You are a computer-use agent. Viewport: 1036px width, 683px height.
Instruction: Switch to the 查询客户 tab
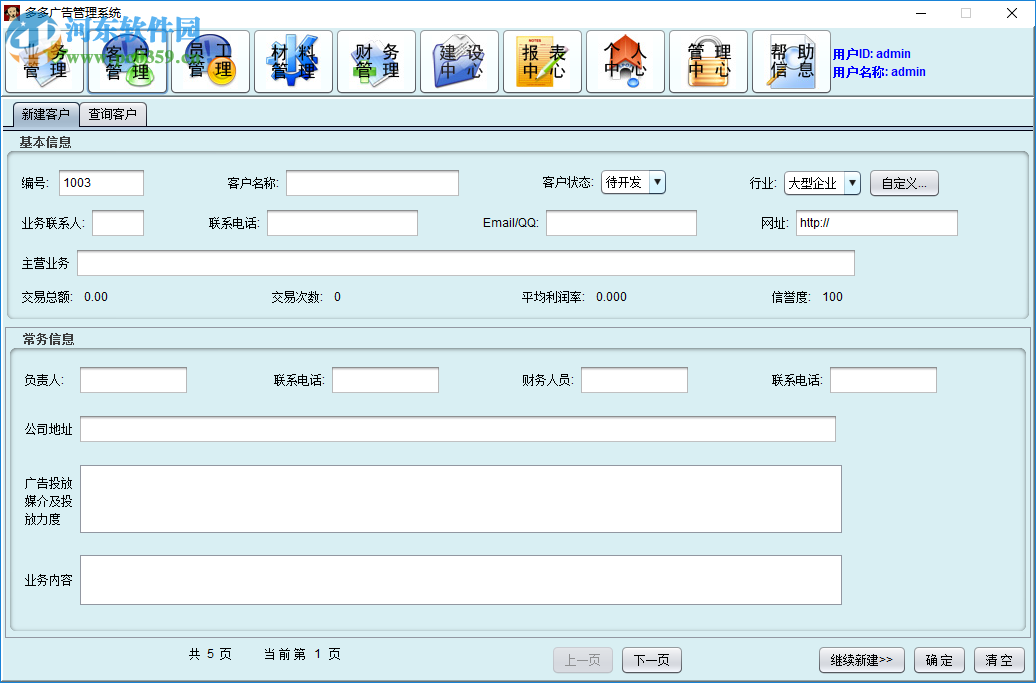[x=113, y=114]
